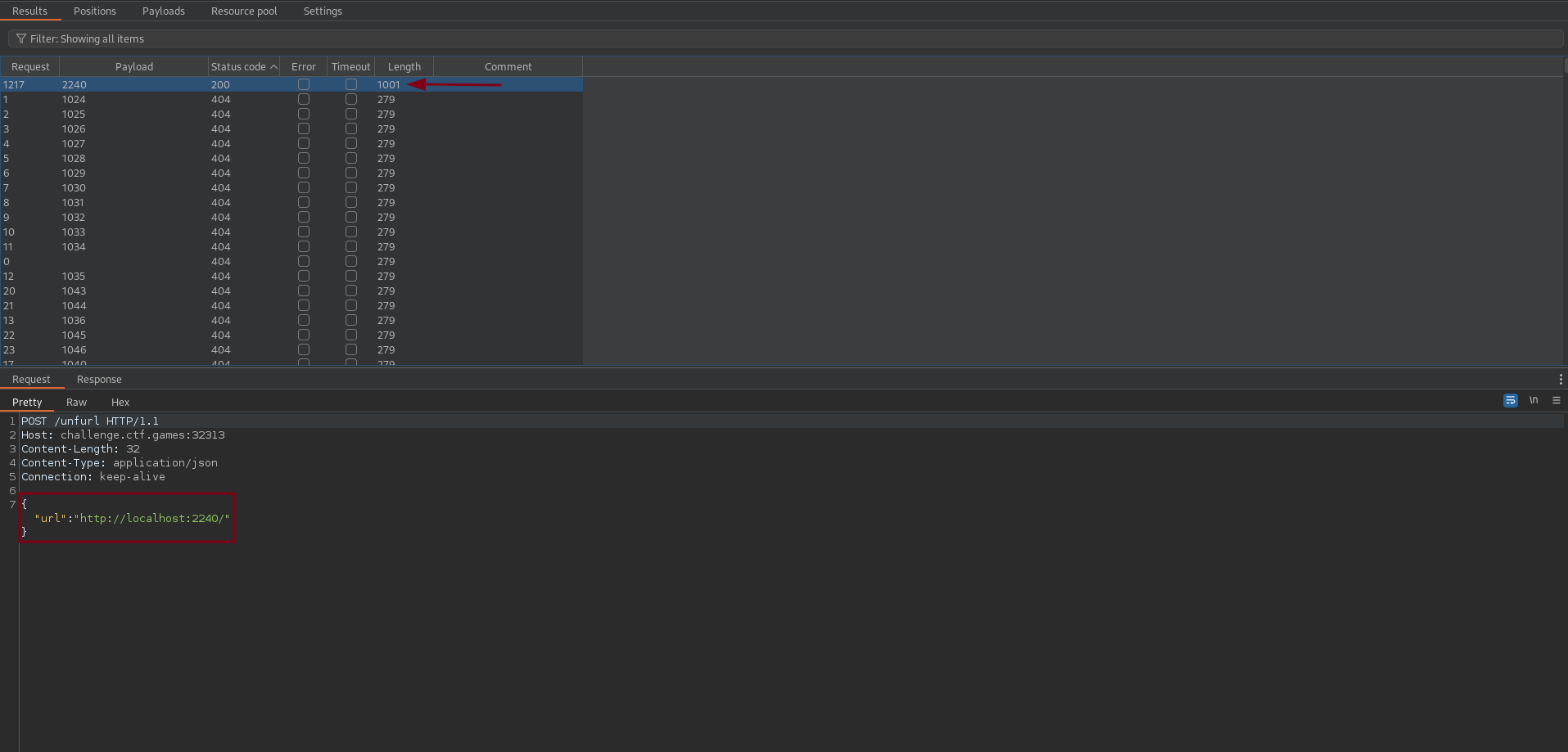This screenshot has width=1568, height=752.
Task: Toggle soft word wrap in the request editor
Action: click(1510, 401)
